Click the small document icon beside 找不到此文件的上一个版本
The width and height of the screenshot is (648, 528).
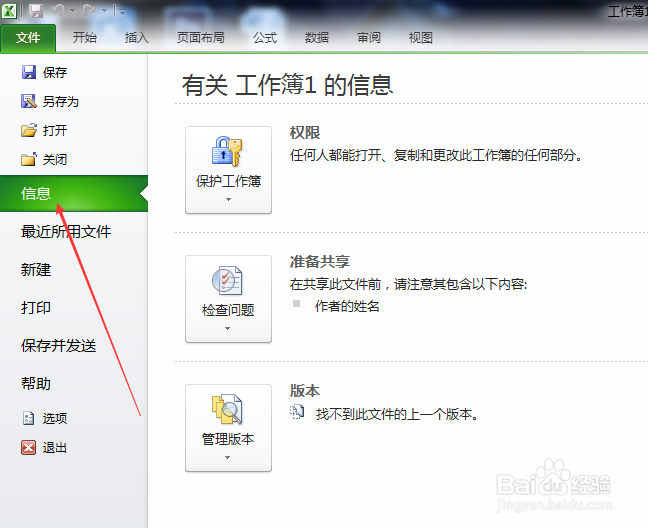[x=297, y=412]
